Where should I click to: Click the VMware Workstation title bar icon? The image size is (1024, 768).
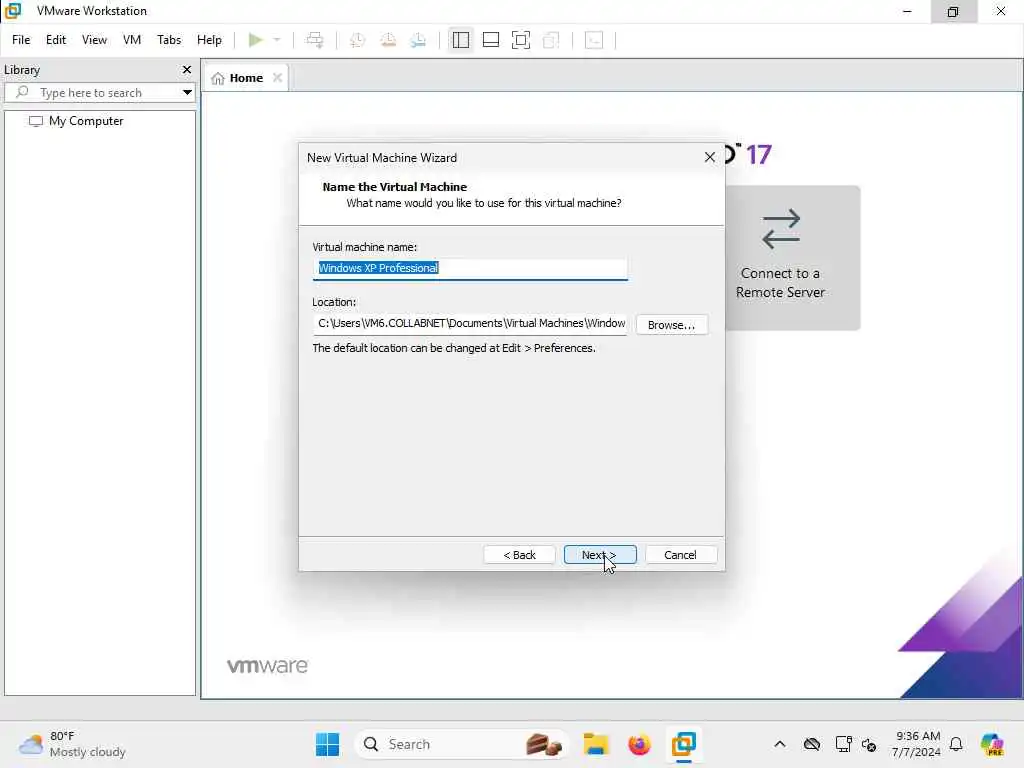pos(12,11)
